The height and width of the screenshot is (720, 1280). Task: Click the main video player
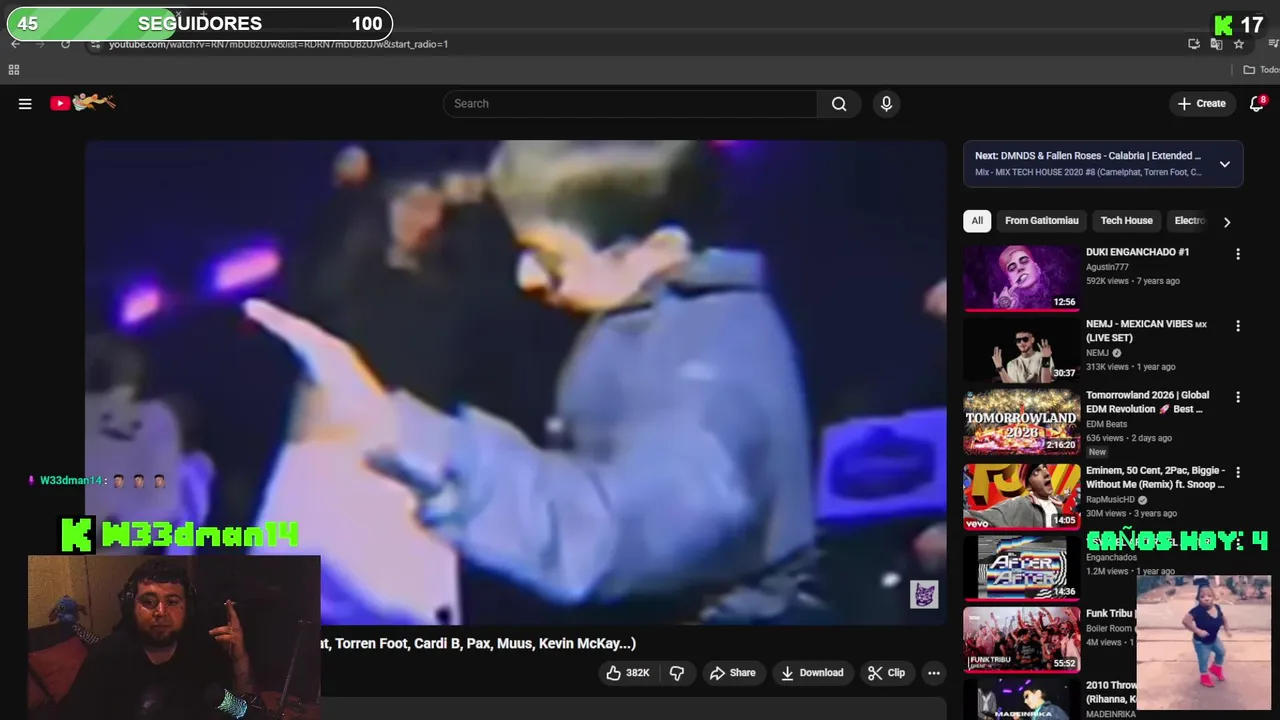(515, 382)
